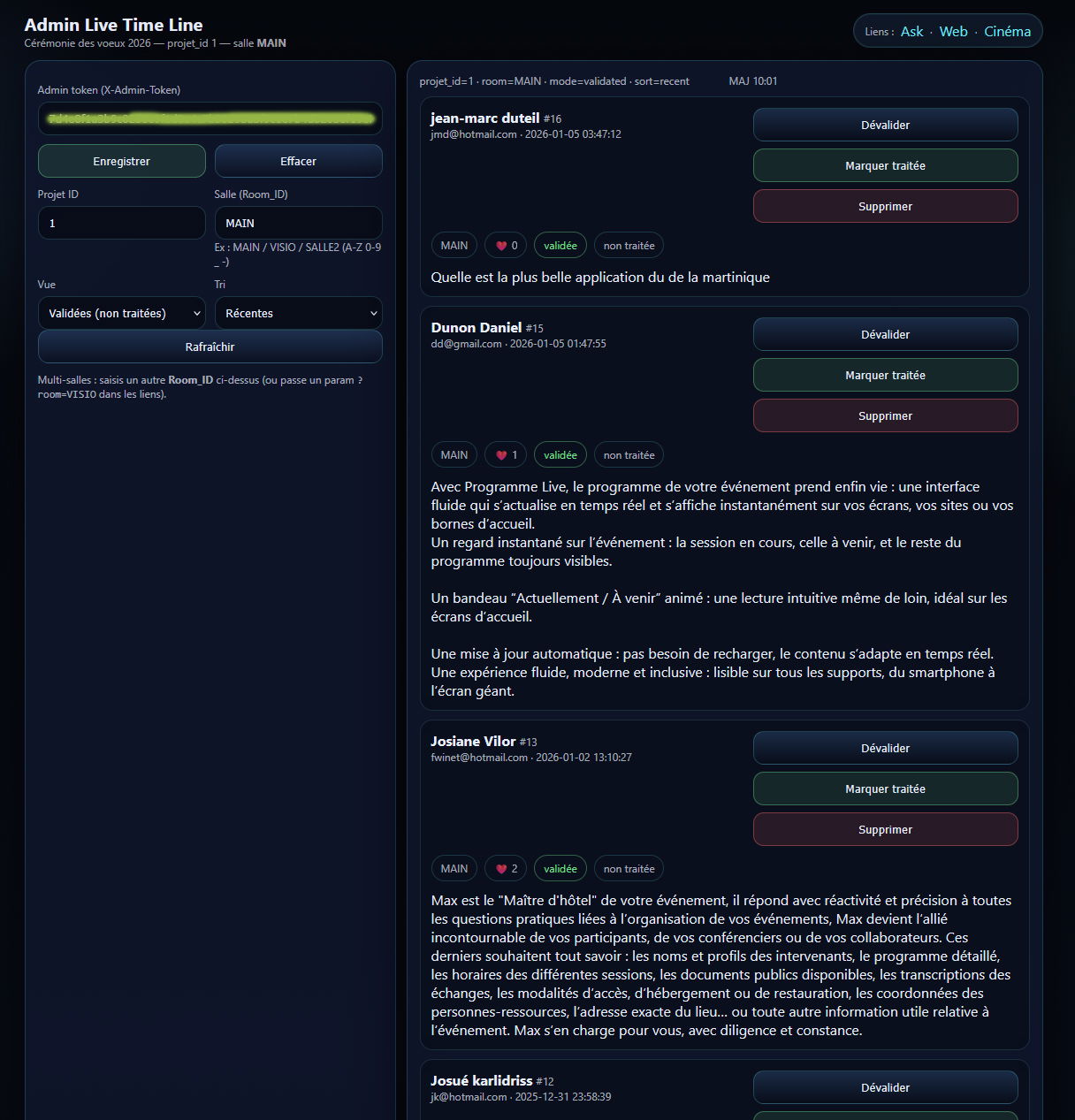Open the Cinéma link in header
The image size is (1075, 1120).
click(1007, 32)
